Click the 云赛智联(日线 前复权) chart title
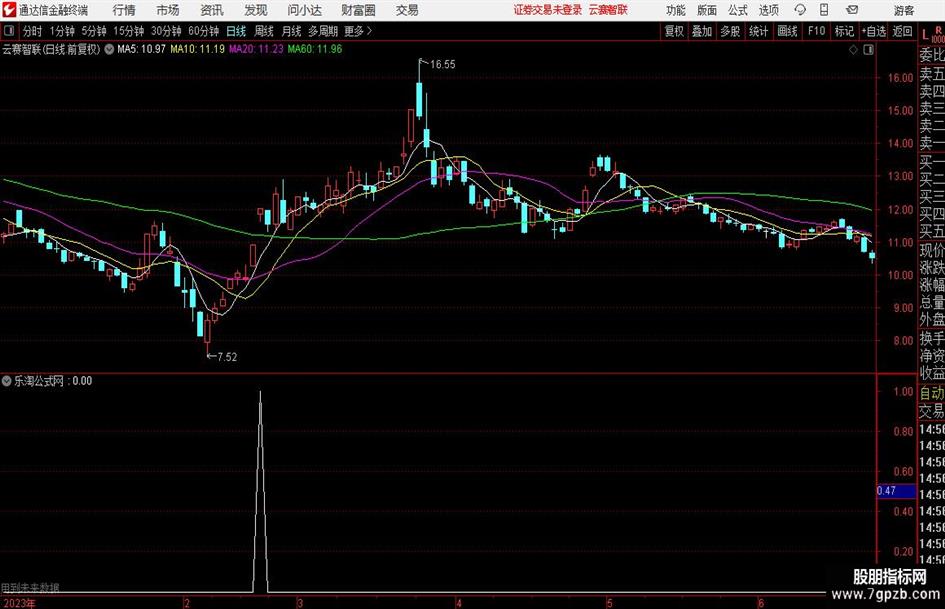 pyautogui.click(x=51, y=49)
